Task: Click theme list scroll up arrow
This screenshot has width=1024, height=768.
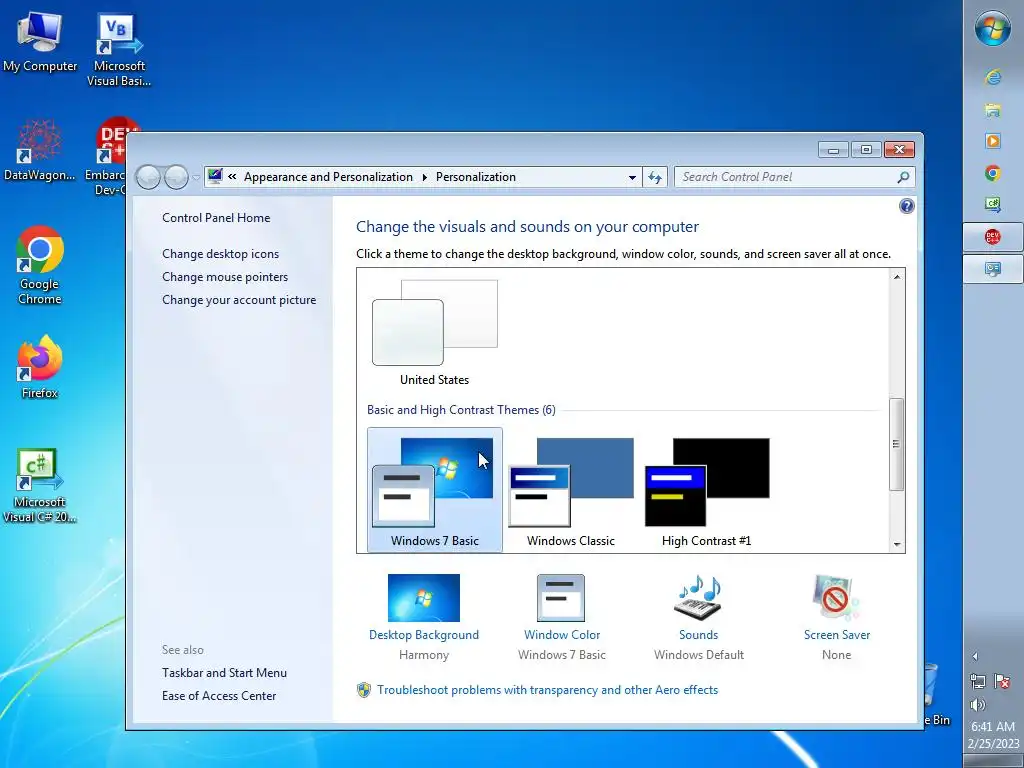Action: (897, 277)
